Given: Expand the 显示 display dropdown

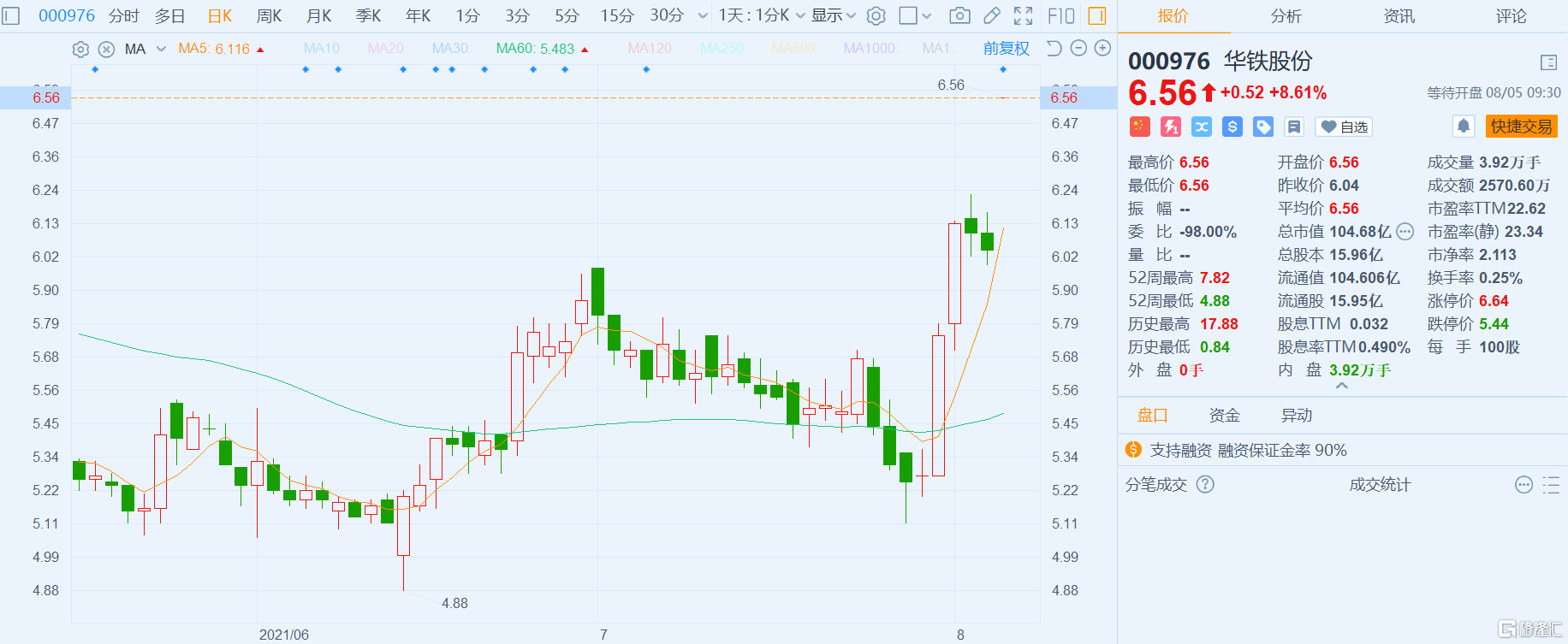Looking at the screenshot, I should (833, 15).
